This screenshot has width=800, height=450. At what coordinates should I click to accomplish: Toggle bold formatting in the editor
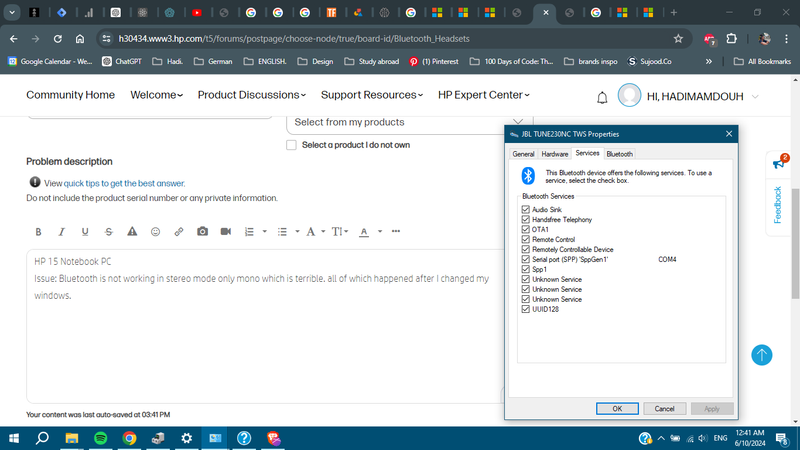click(38, 231)
